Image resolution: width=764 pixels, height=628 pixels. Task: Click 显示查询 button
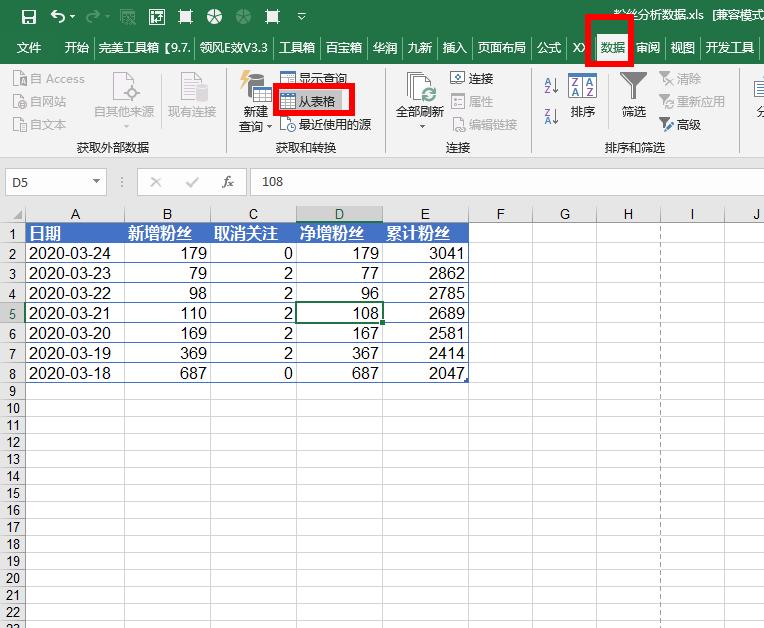[x=313, y=77]
